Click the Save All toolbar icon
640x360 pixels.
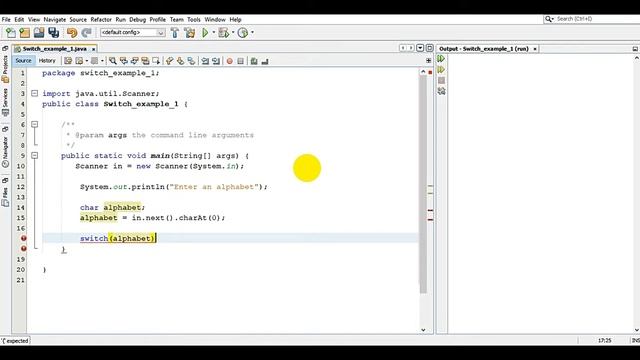53,33
